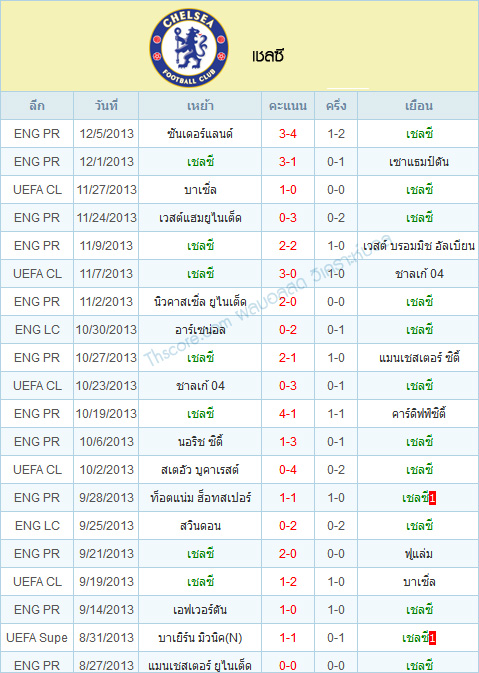Select home team นิวคาสเซิ่ล ยูไนเต็ด
The width and height of the screenshot is (479, 673).
coord(200,302)
